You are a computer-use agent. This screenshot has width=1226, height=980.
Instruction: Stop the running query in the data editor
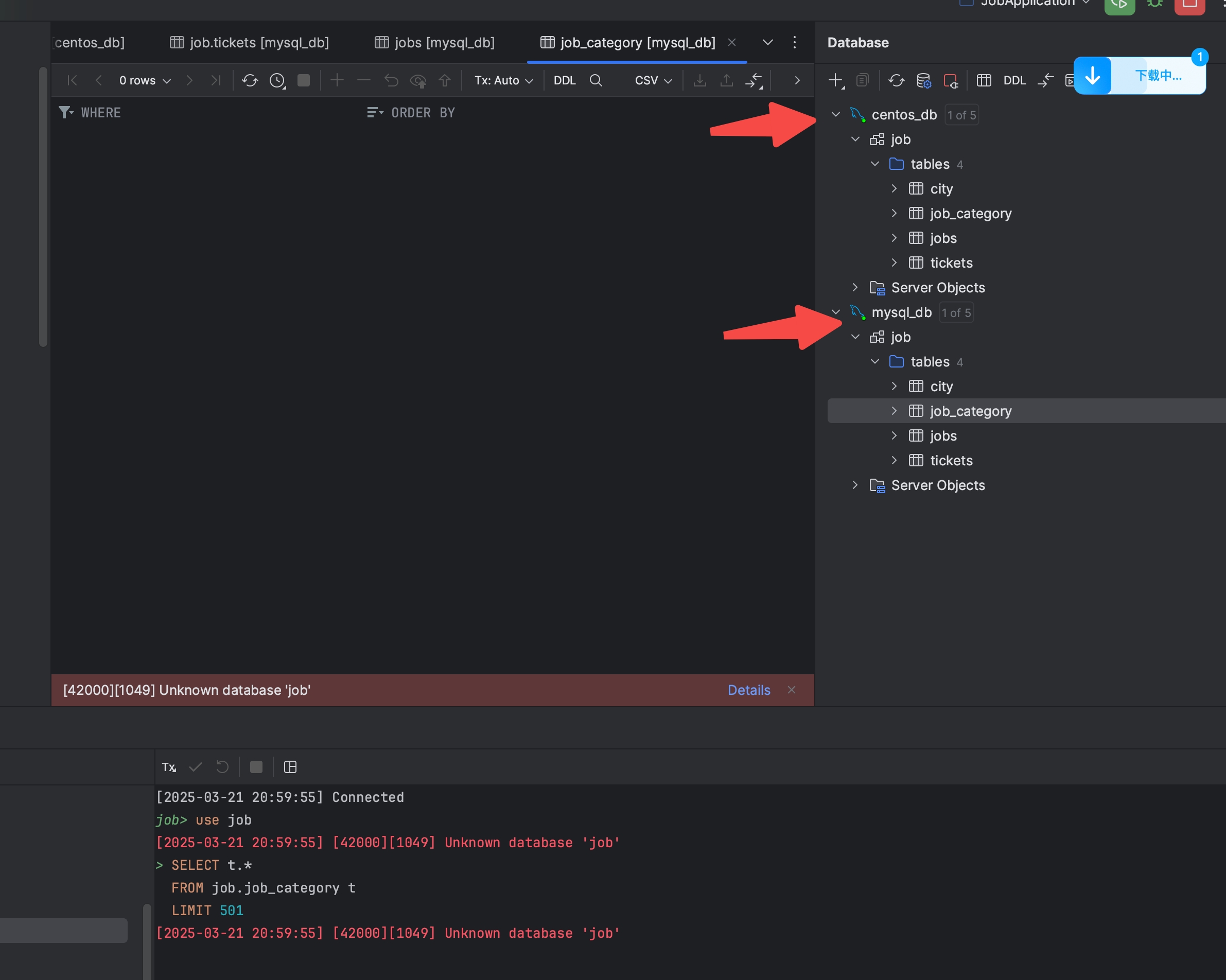click(x=304, y=80)
